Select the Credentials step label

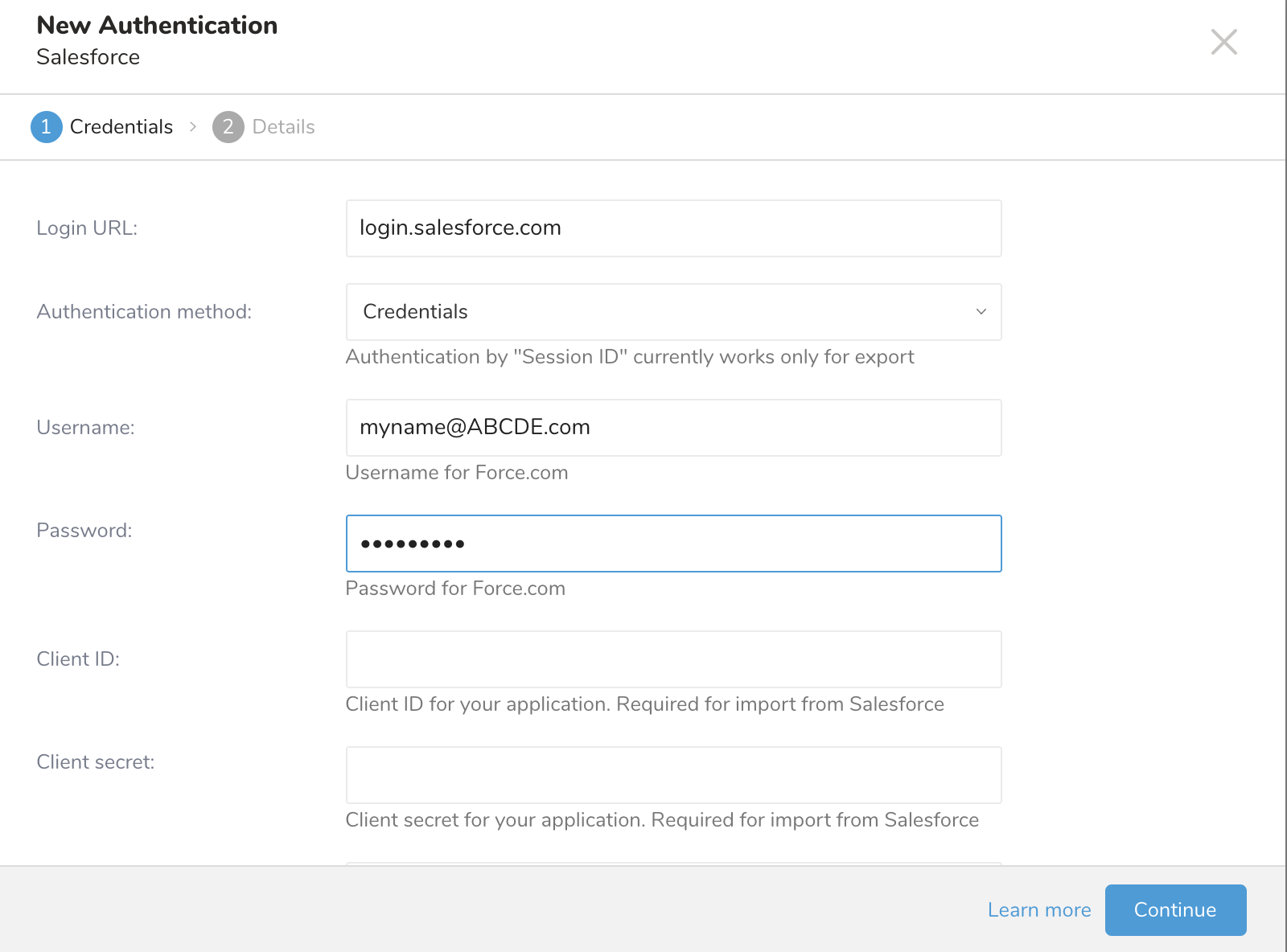[121, 127]
